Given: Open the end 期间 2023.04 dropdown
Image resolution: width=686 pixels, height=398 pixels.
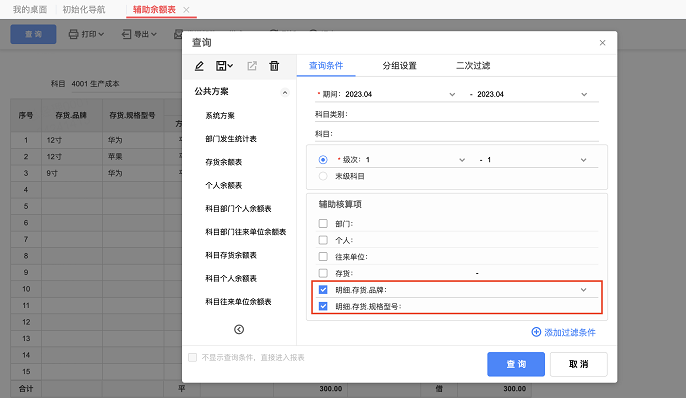Looking at the screenshot, I should 584,94.
